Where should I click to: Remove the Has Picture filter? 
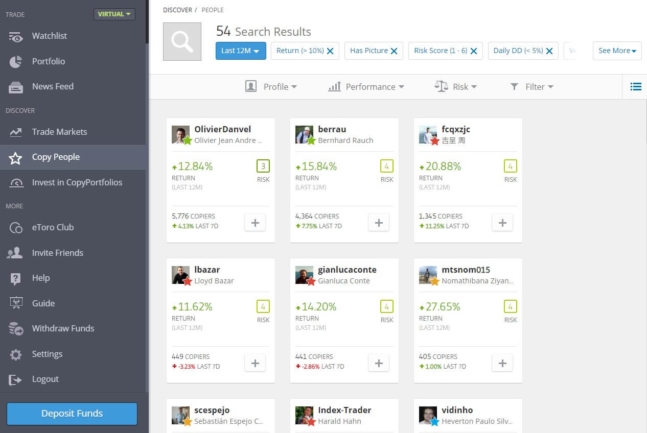click(x=394, y=51)
